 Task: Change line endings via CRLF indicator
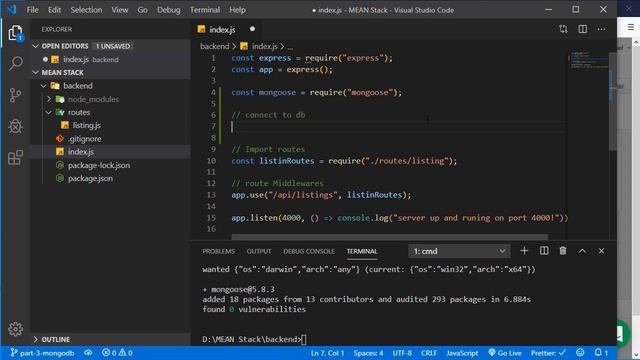coord(429,353)
